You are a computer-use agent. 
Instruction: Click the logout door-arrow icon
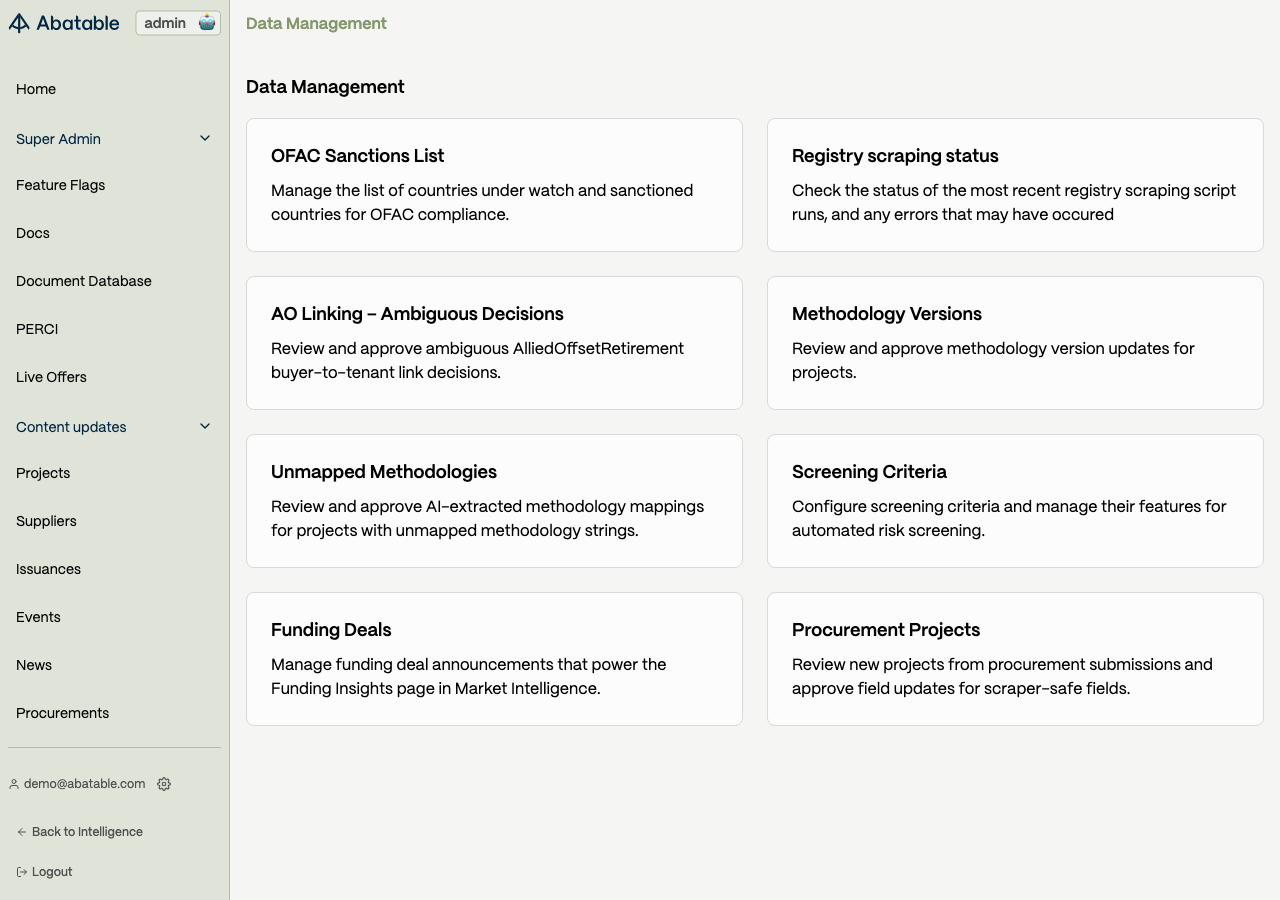21,872
